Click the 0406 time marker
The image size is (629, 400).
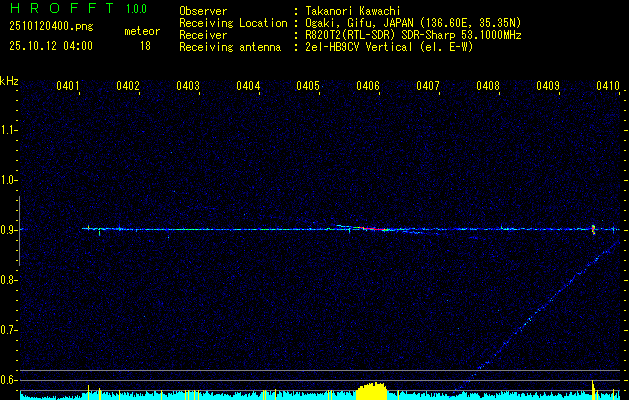point(367,87)
